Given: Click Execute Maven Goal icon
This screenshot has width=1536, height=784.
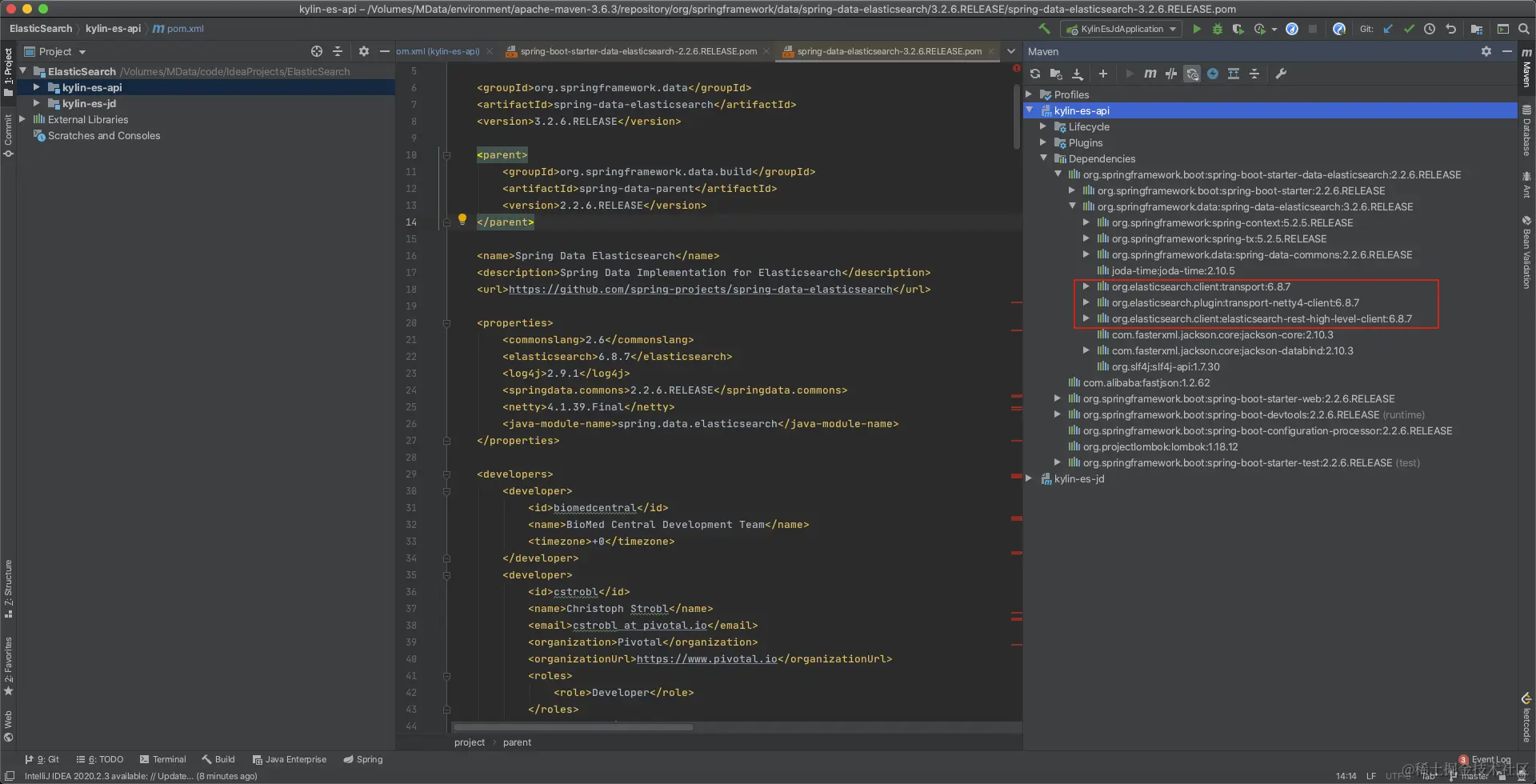Looking at the screenshot, I should click(1150, 74).
